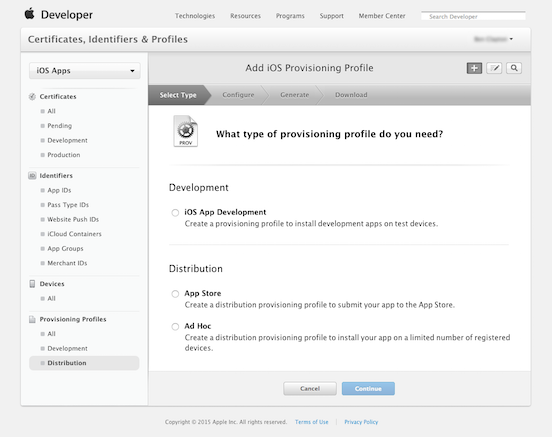Open the Technologies navigation menu
This screenshot has width=552, height=437.
(x=195, y=16)
